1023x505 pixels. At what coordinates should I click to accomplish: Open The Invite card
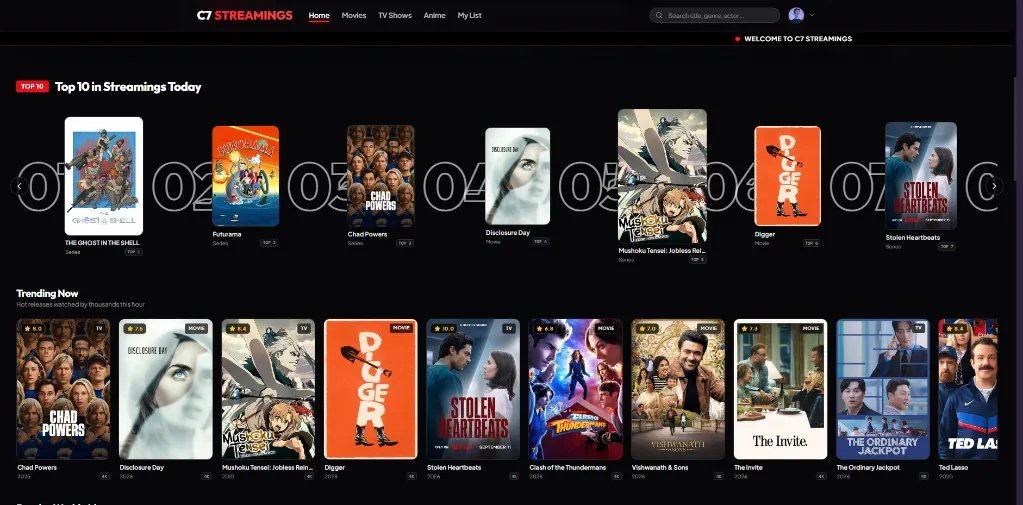(780, 389)
